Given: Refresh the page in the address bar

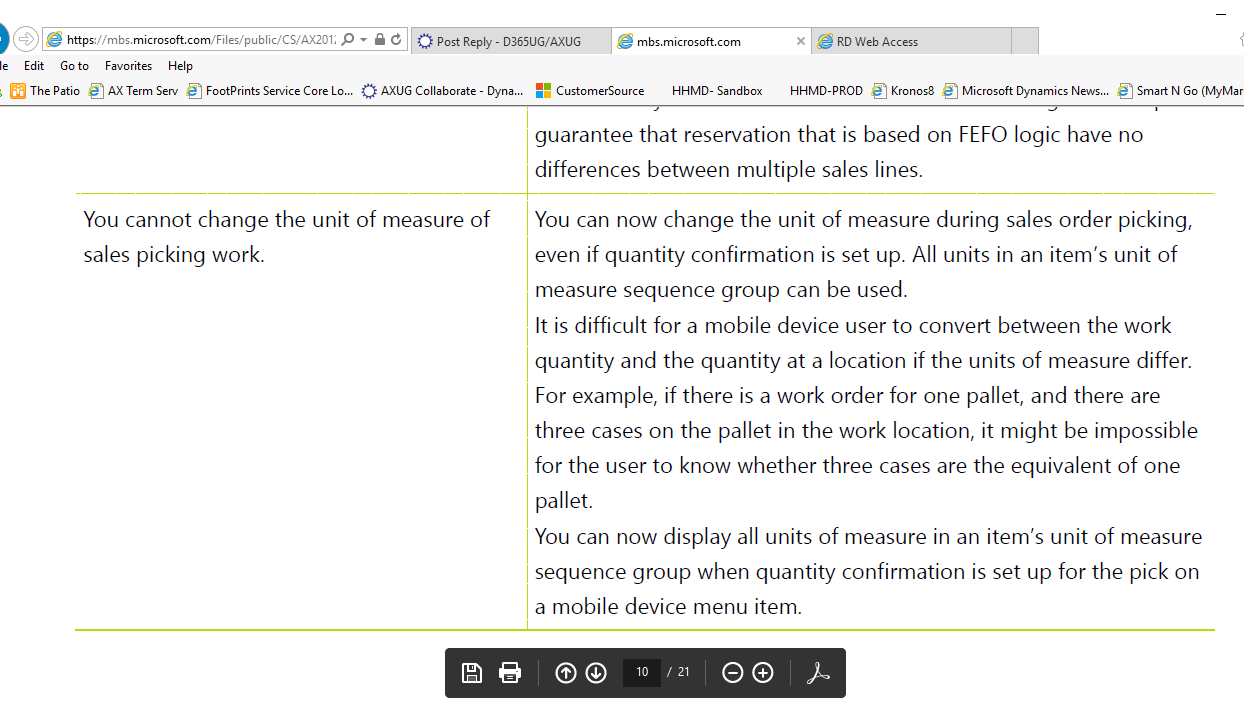Looking at the screenshot, I should click(397, 40).
